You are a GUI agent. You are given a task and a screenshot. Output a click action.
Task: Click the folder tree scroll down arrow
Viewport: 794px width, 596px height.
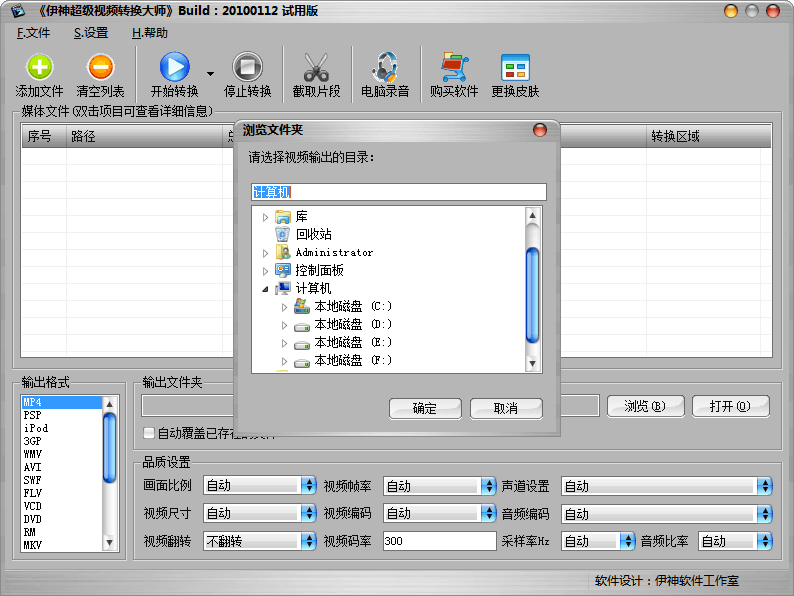pos(532,363)
